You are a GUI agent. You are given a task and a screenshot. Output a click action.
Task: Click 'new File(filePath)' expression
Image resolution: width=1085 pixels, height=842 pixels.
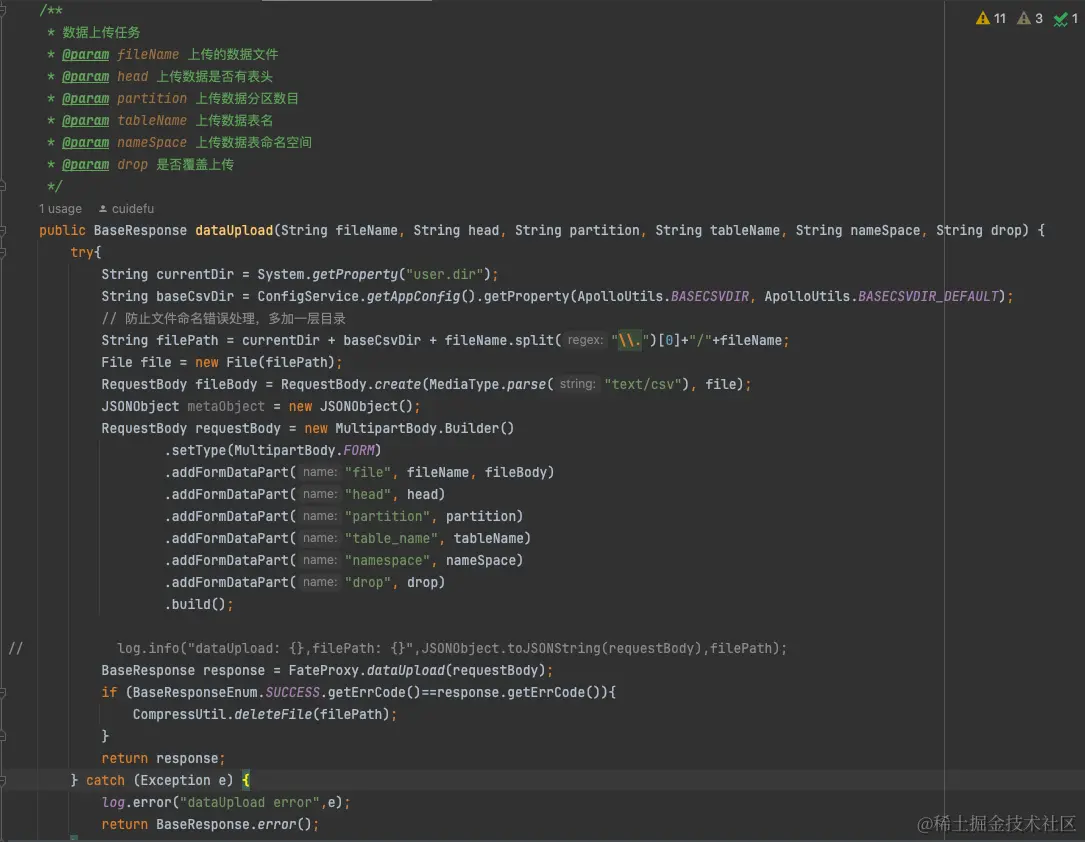pos(265,363)
